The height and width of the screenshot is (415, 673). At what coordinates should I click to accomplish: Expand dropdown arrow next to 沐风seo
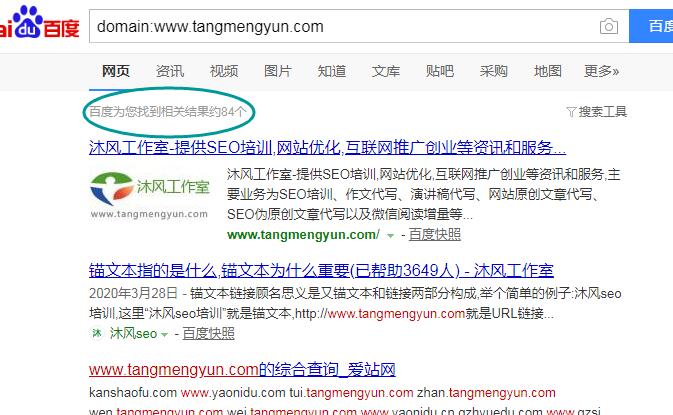164,334
